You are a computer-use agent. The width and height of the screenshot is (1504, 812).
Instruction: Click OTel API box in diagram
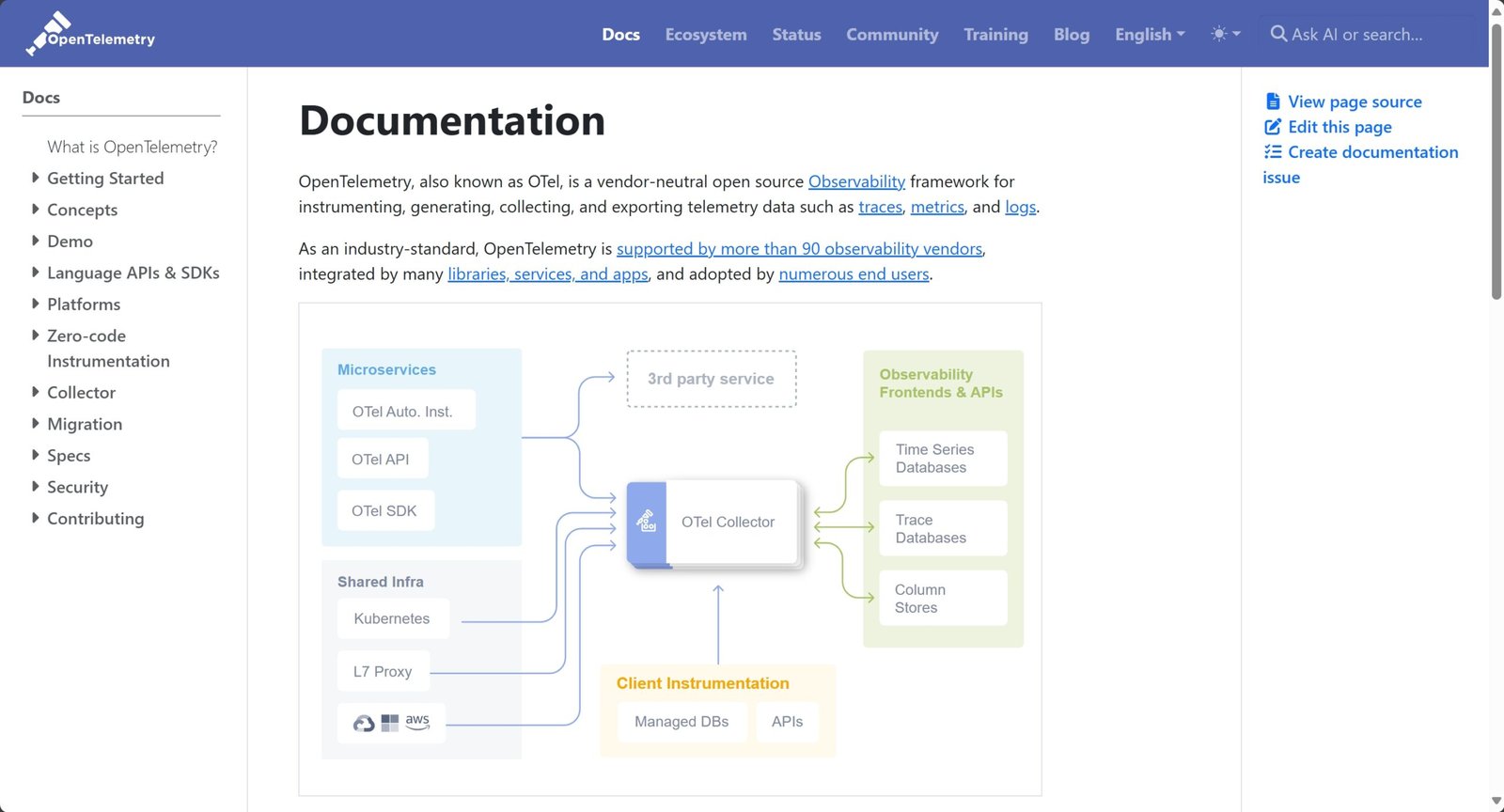pyautogui.click(x=383, y=459)
